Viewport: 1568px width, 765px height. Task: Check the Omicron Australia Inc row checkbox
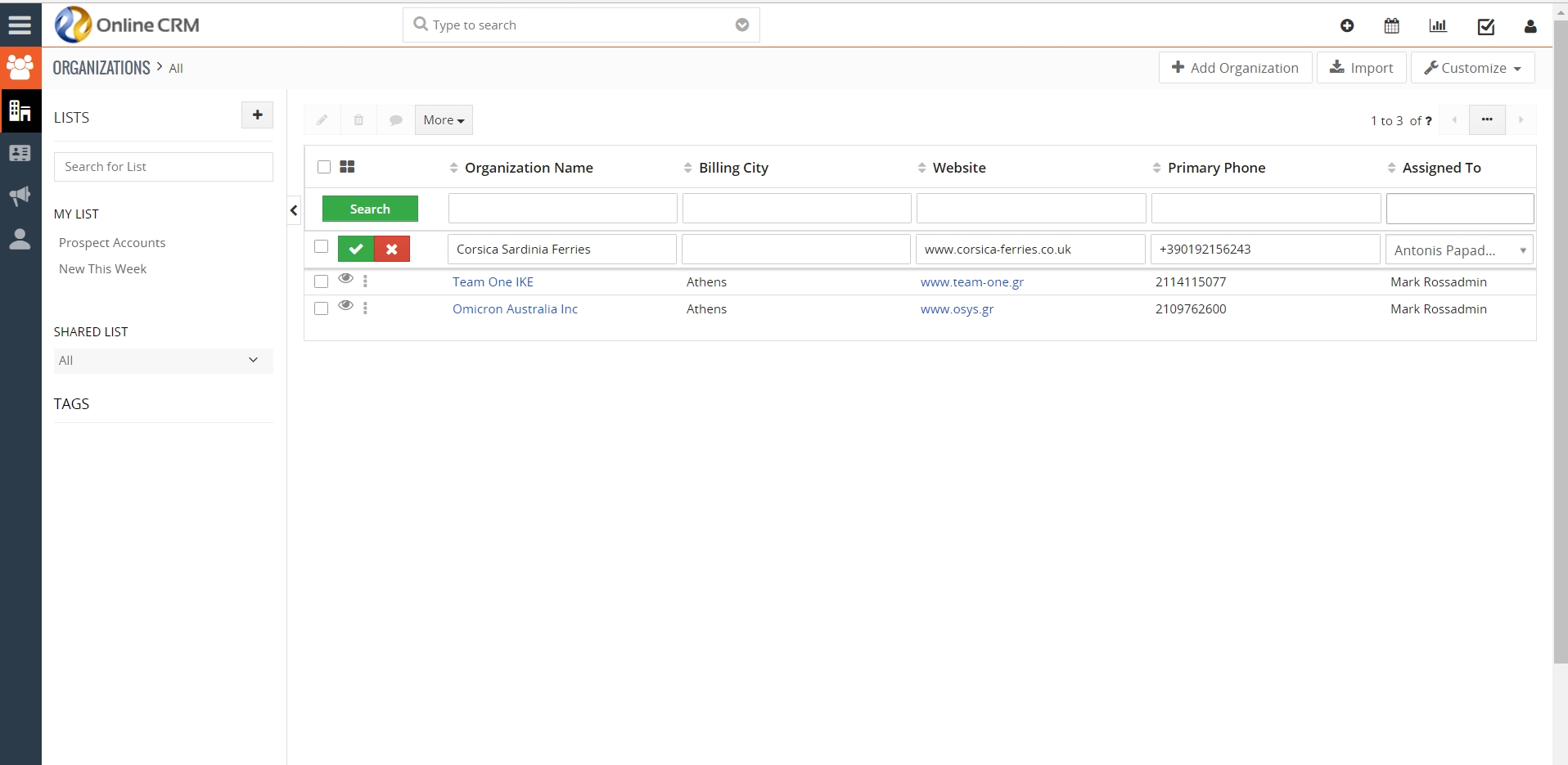(x=322, y=308)
